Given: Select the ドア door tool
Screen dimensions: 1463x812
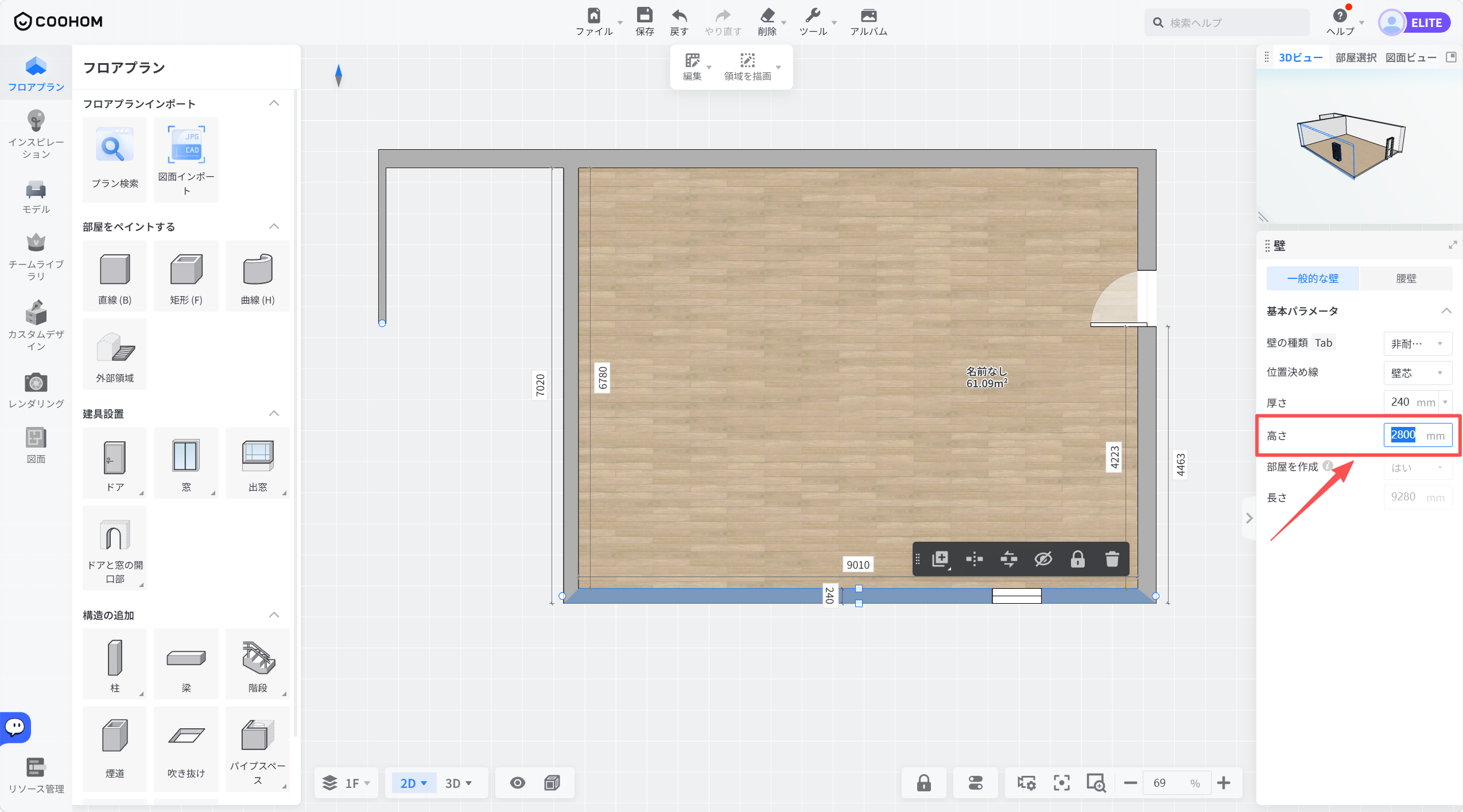Looking at the screenshot, I should 115,463.
